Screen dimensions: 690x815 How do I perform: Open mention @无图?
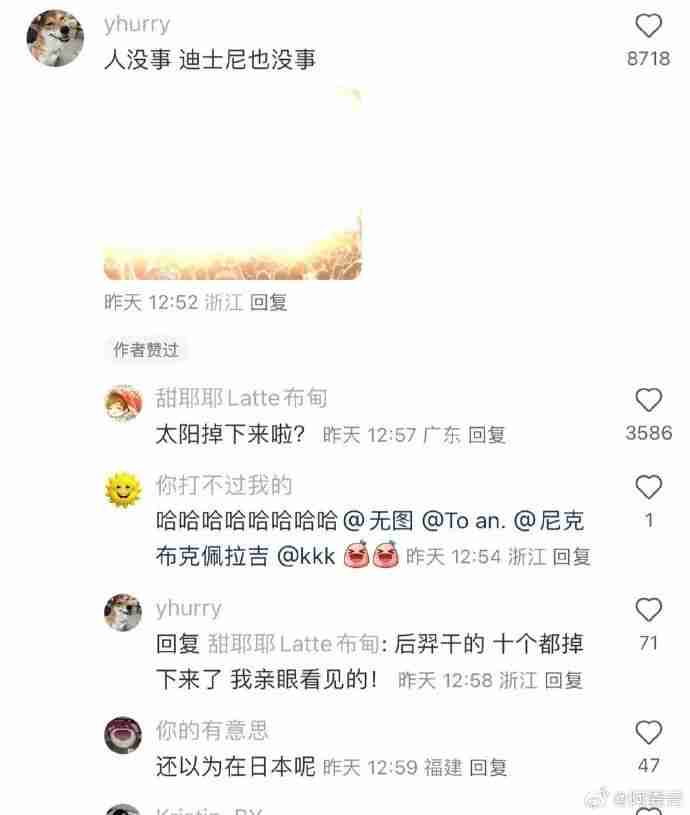(x=379, y=520)
